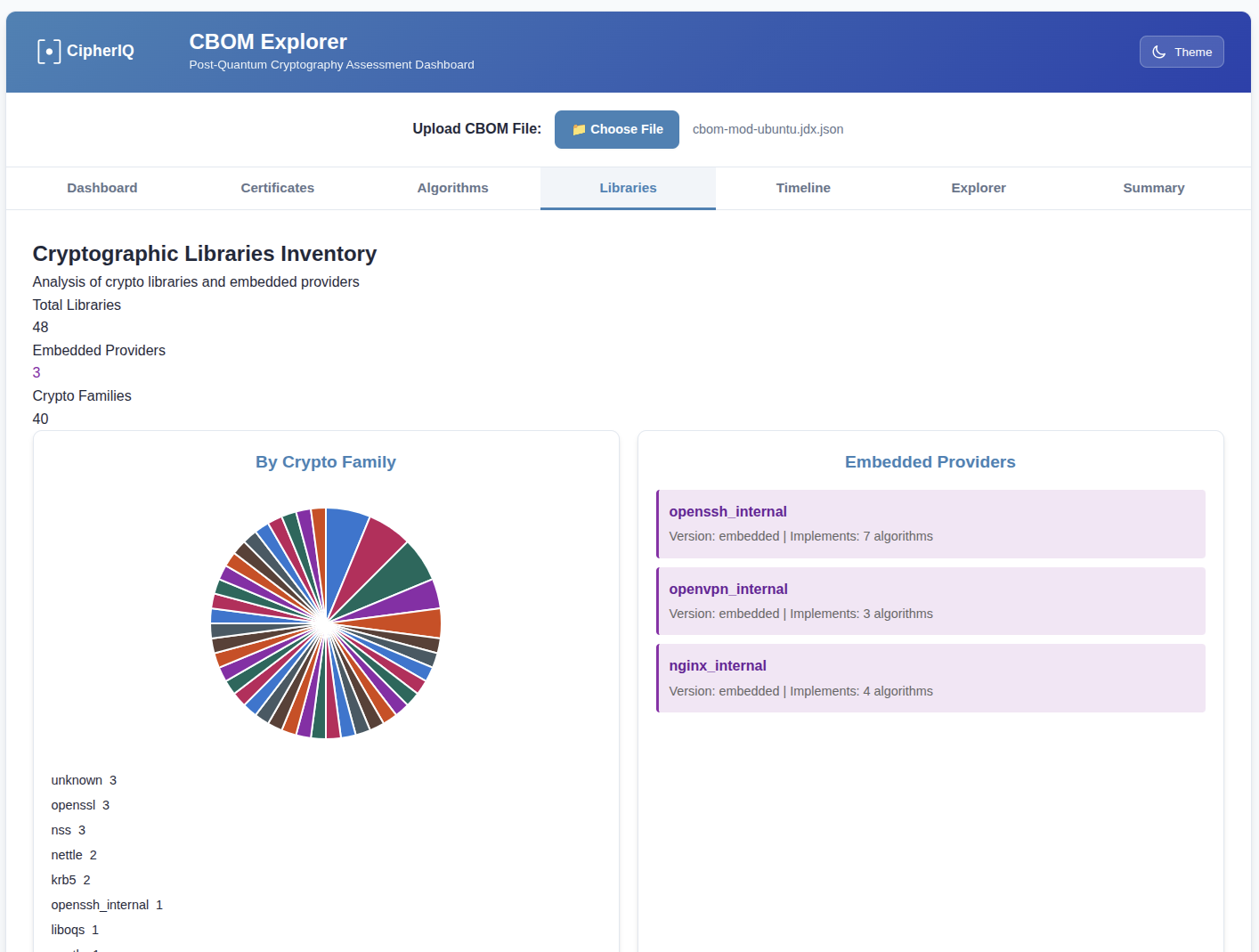This screenshot has height=952, width=1259.
Task: Click the CipherIQ bracket logo icon
Action: (x=49, y=52)
